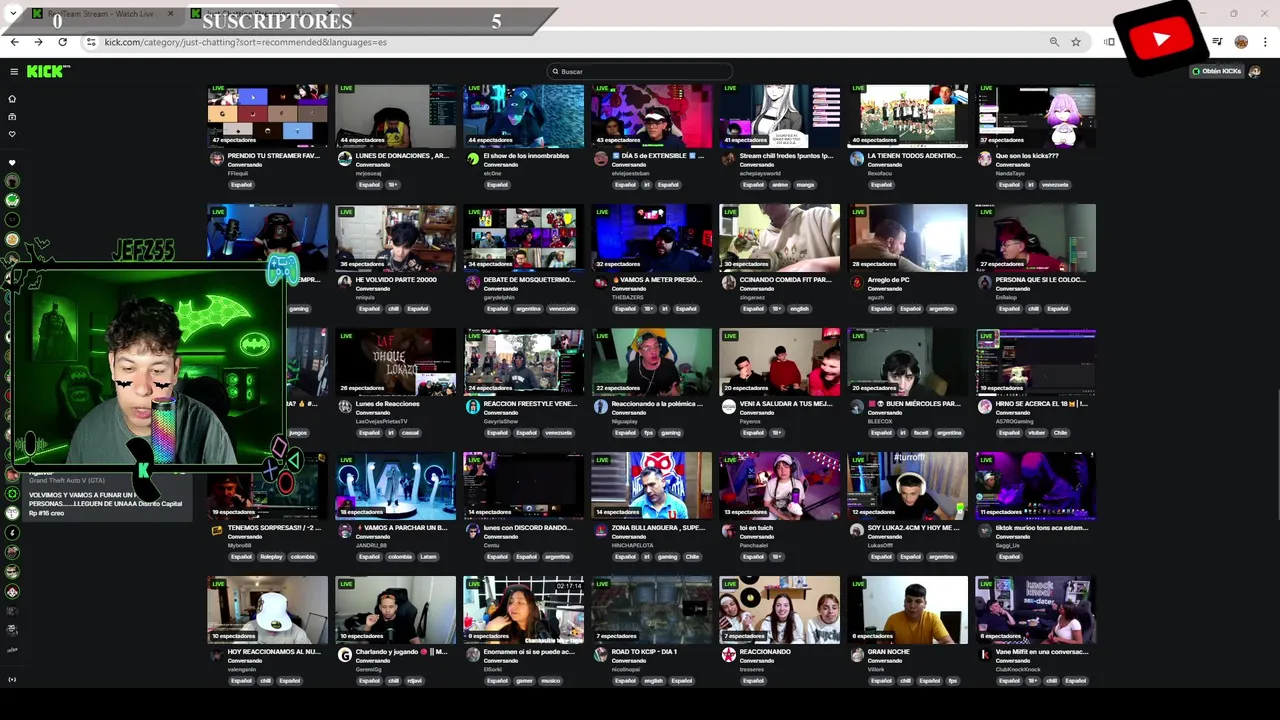Open Chrome three-dot menu
This screenshot has height=720, width=1280.
pos(1265,42)
